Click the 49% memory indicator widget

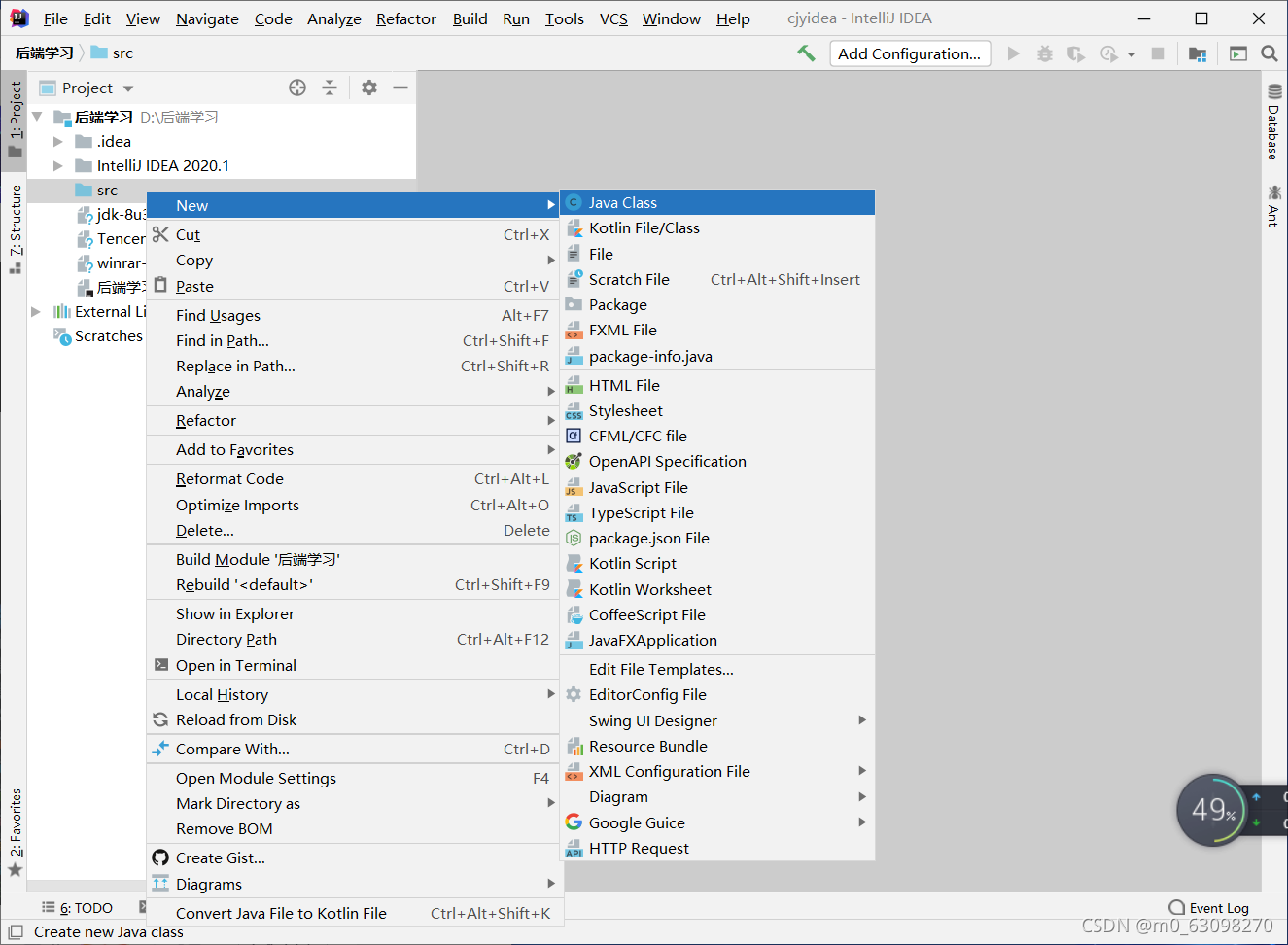pyautogui.click(x=1212, y=810)
